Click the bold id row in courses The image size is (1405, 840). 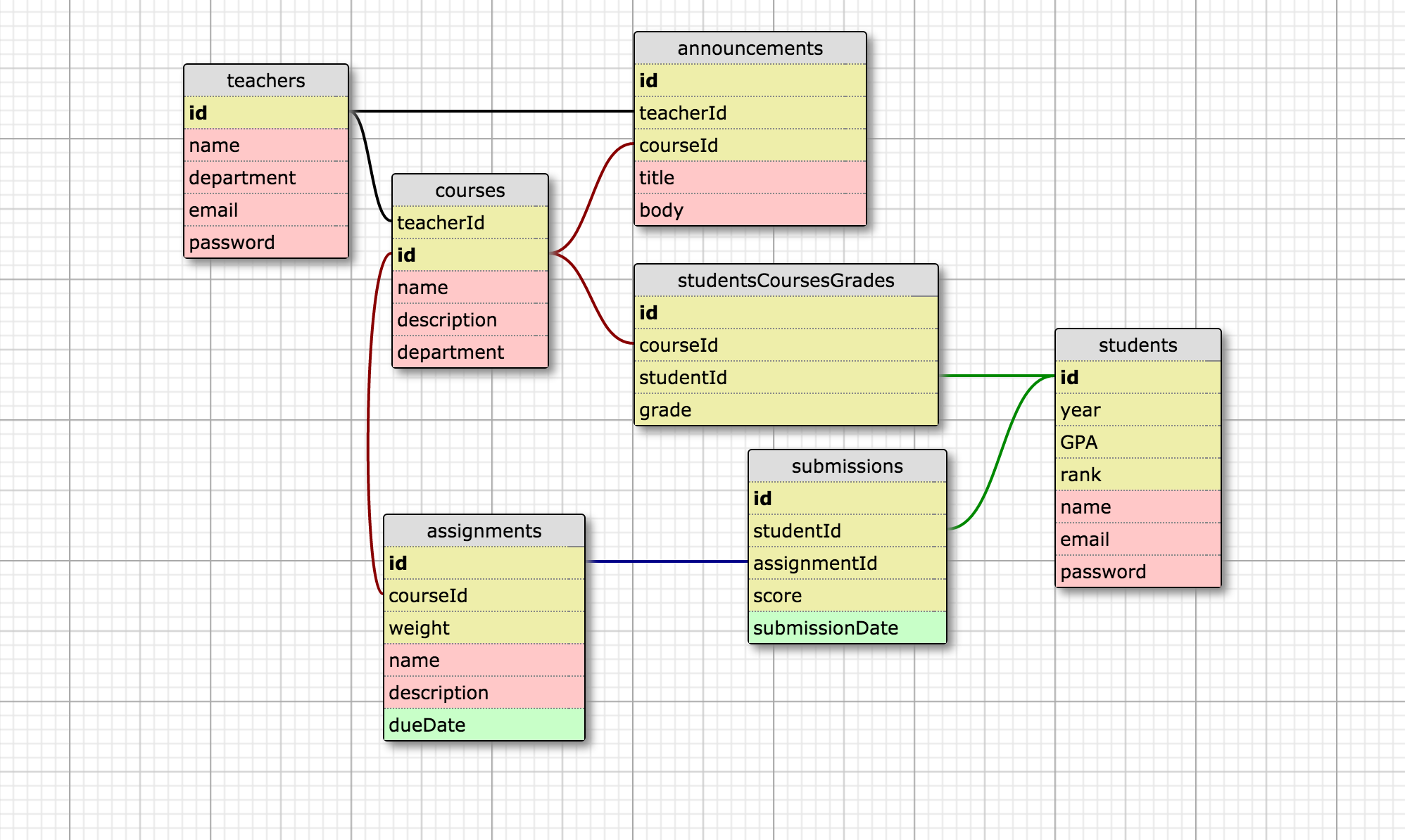[470, 255]
